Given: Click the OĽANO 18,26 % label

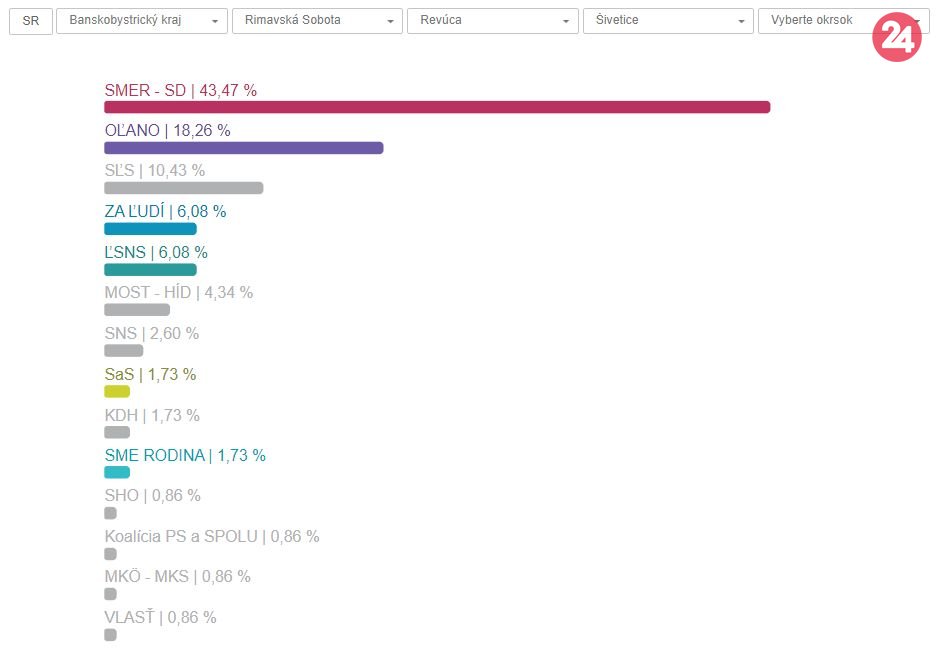Looking at the screenshot, I should point(167,130).
